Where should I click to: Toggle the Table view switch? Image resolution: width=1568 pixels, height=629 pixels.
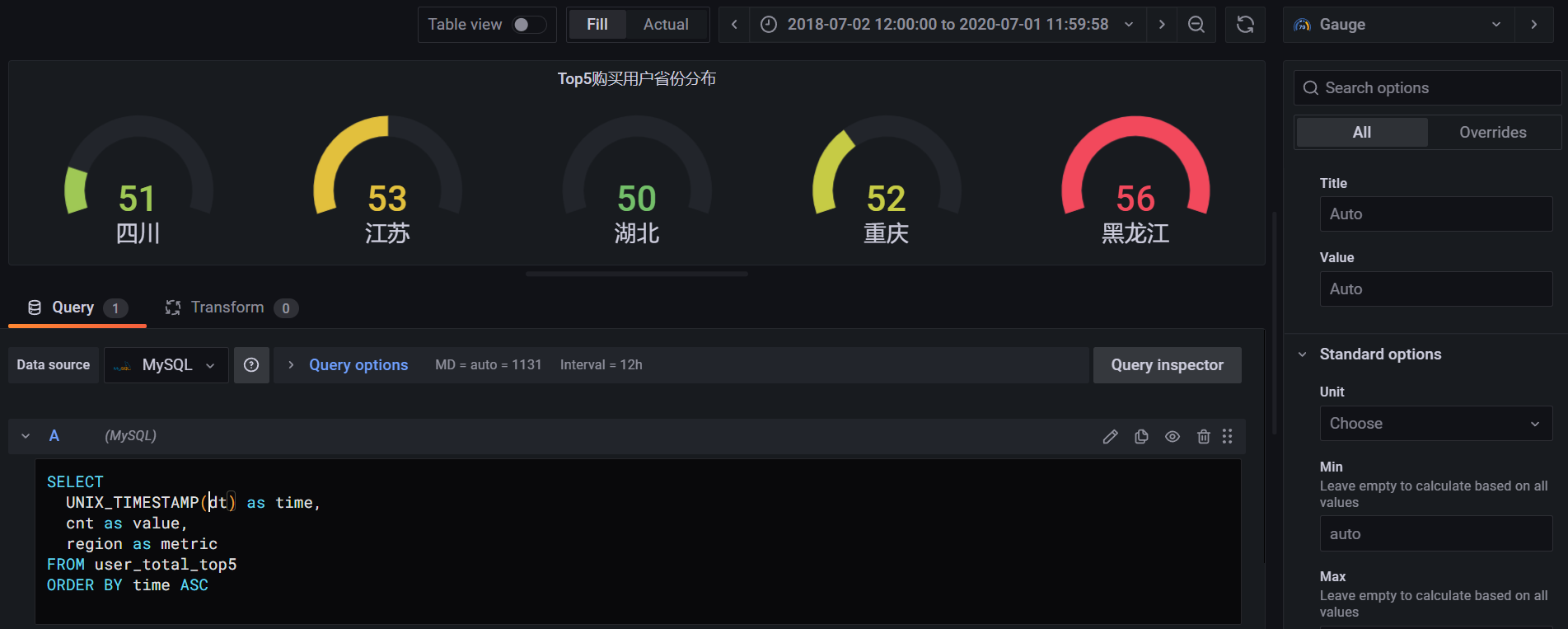click(528, 25)
